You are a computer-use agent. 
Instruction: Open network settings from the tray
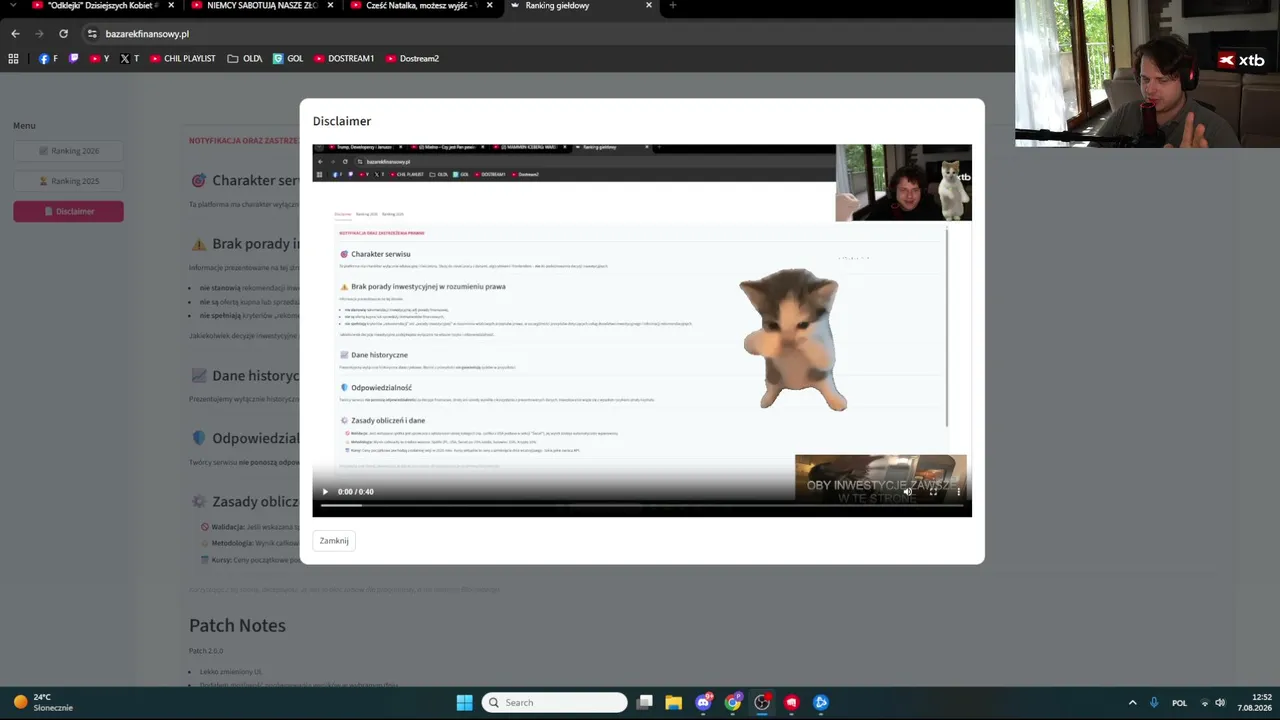point(1204,703)
